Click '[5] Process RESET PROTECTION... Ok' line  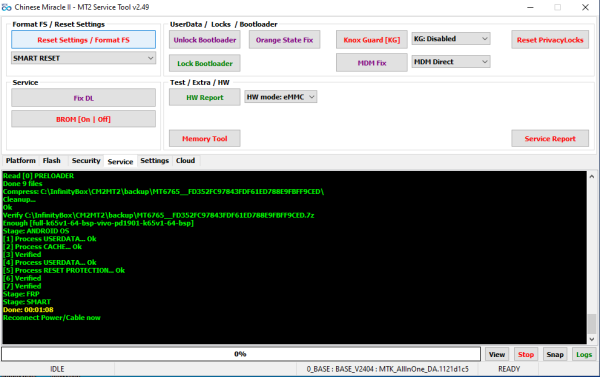click(64, 270)
